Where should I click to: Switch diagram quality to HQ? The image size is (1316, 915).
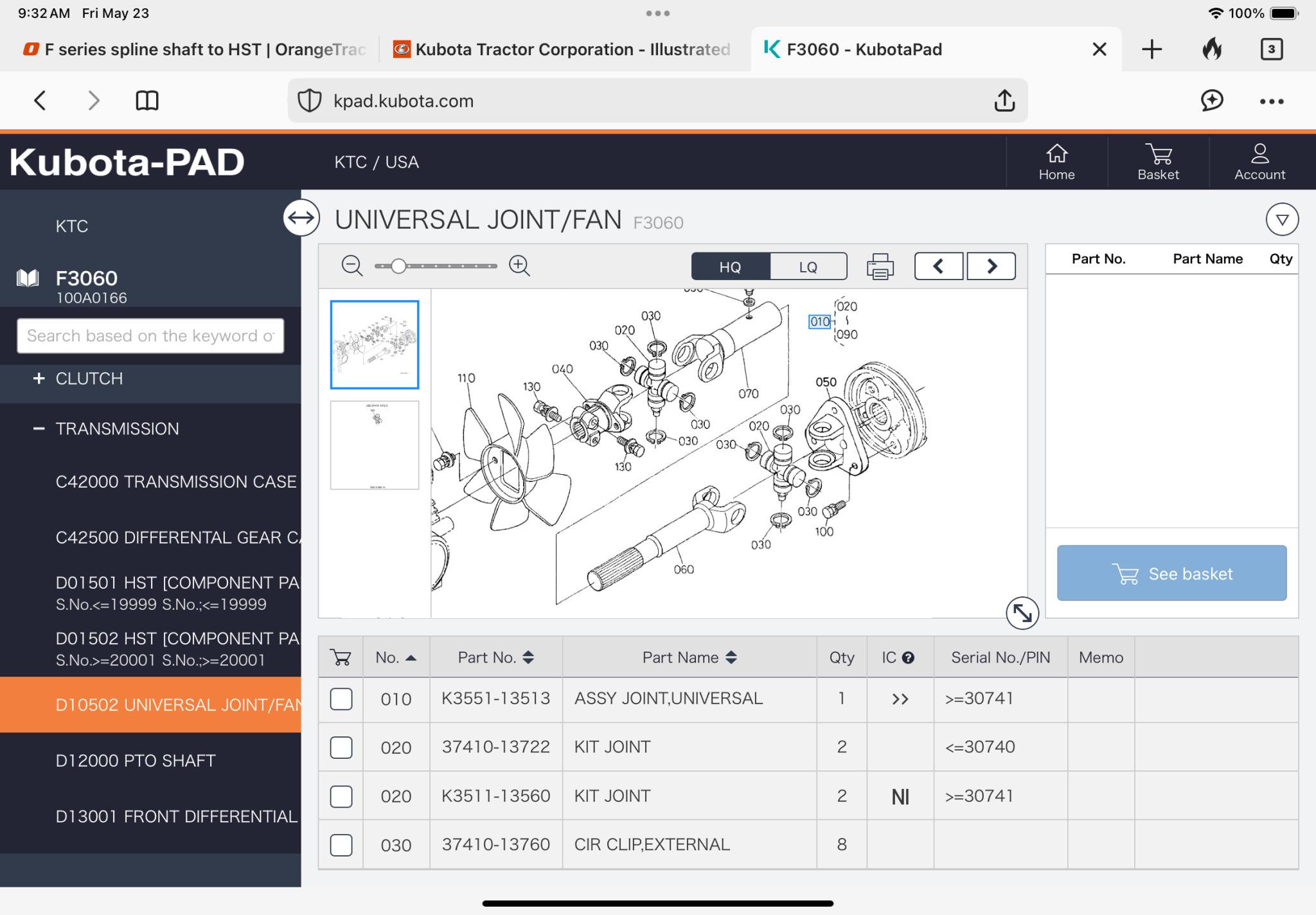point(731,266)
